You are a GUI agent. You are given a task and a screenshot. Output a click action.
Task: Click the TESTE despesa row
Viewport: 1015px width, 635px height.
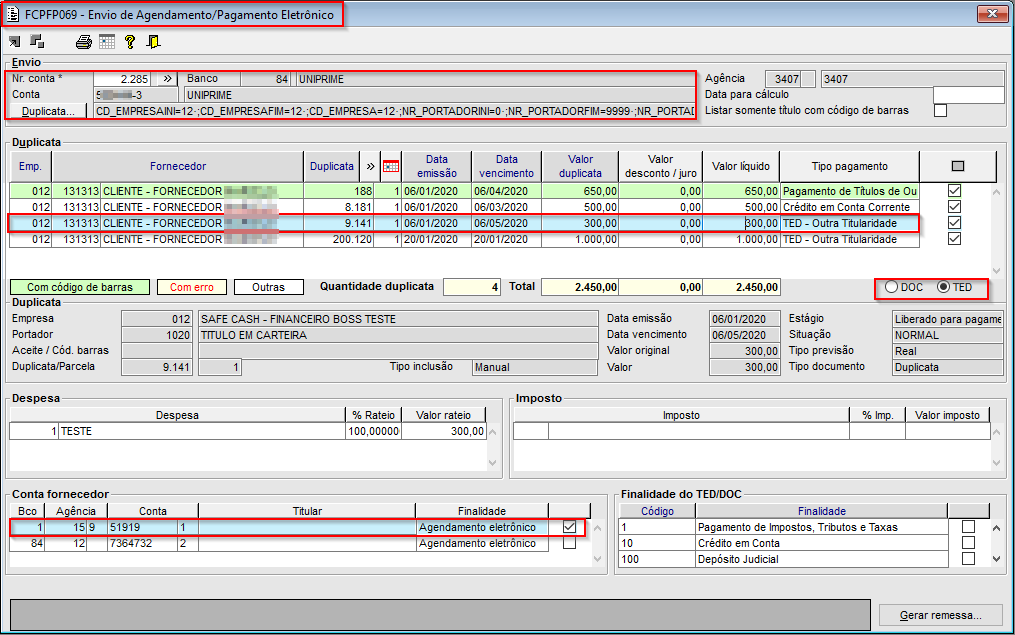[x=247, y=431]
